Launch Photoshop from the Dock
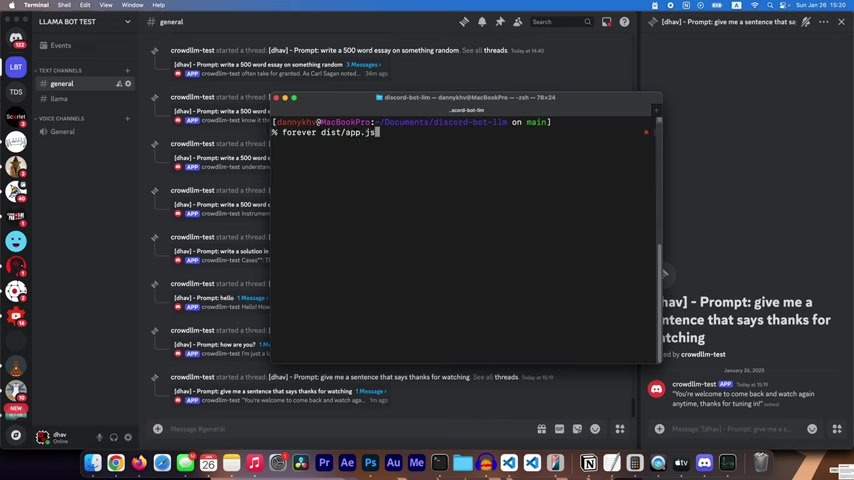This screenshot has width=854, height=480. pos(370,463)
